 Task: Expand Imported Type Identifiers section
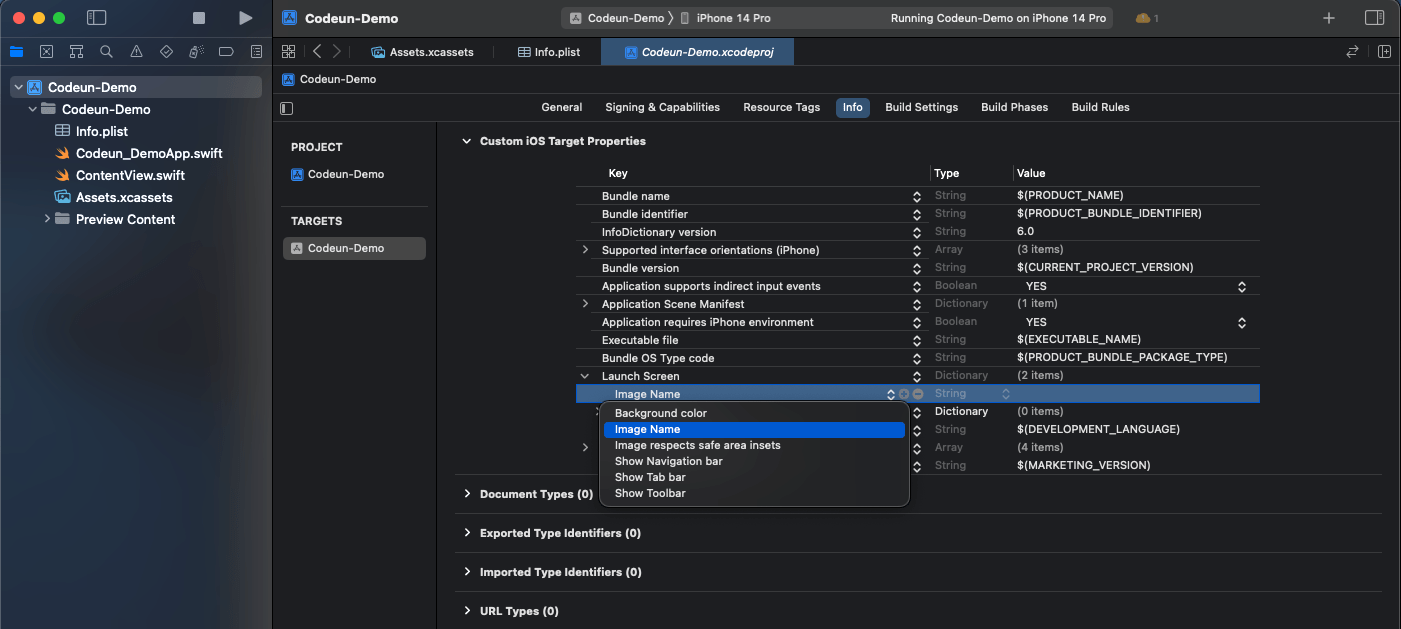(466, 572)
